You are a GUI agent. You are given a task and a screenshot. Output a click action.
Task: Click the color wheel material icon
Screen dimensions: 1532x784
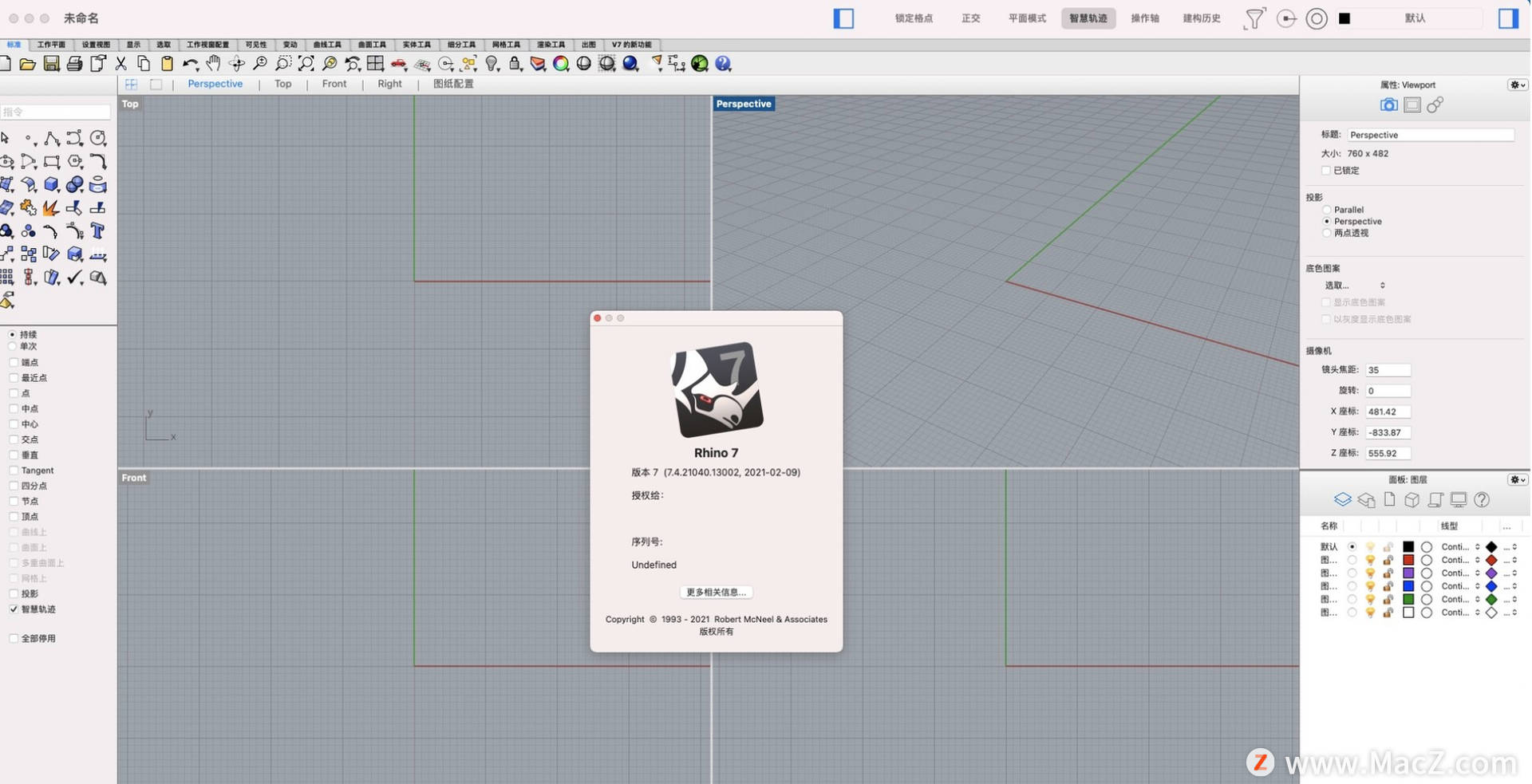coord(561,64)
